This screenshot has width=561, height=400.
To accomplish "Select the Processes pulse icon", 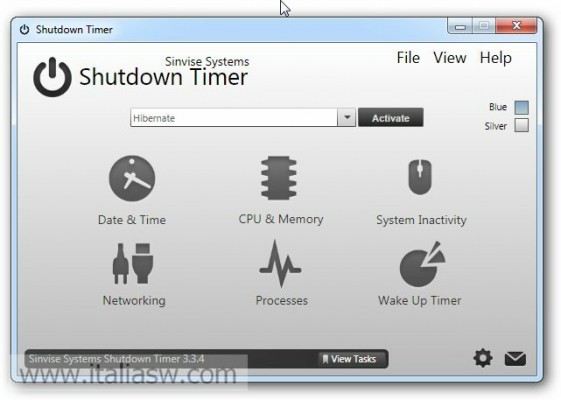I will click(x=280, y=264).
